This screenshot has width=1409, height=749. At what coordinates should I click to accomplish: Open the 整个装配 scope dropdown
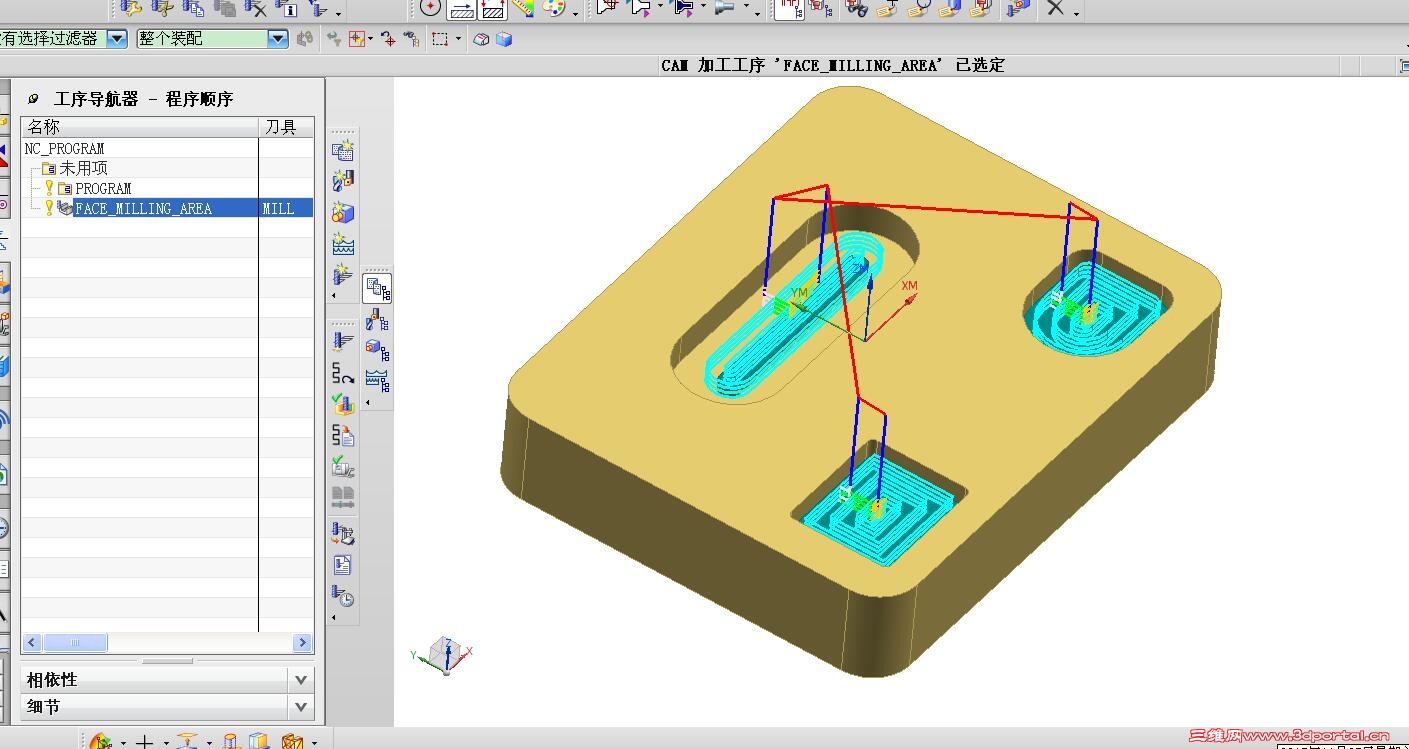278,39
